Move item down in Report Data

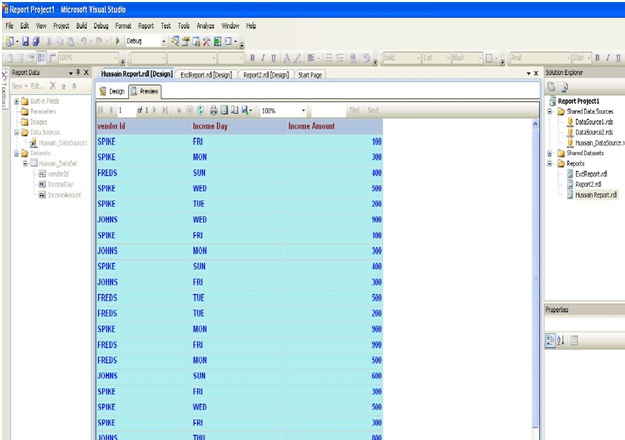(x=74, y=86)
